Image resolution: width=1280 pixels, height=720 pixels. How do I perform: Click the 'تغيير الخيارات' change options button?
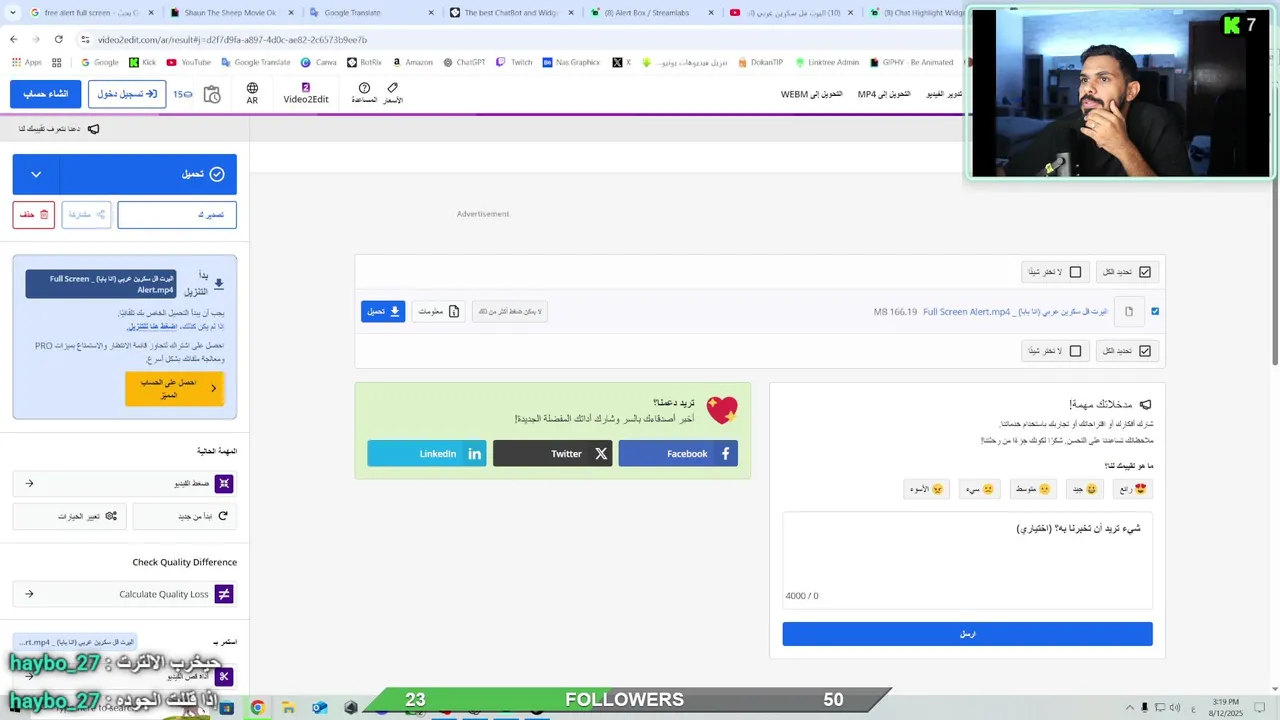pyautogui.click(x=69, y=516)
